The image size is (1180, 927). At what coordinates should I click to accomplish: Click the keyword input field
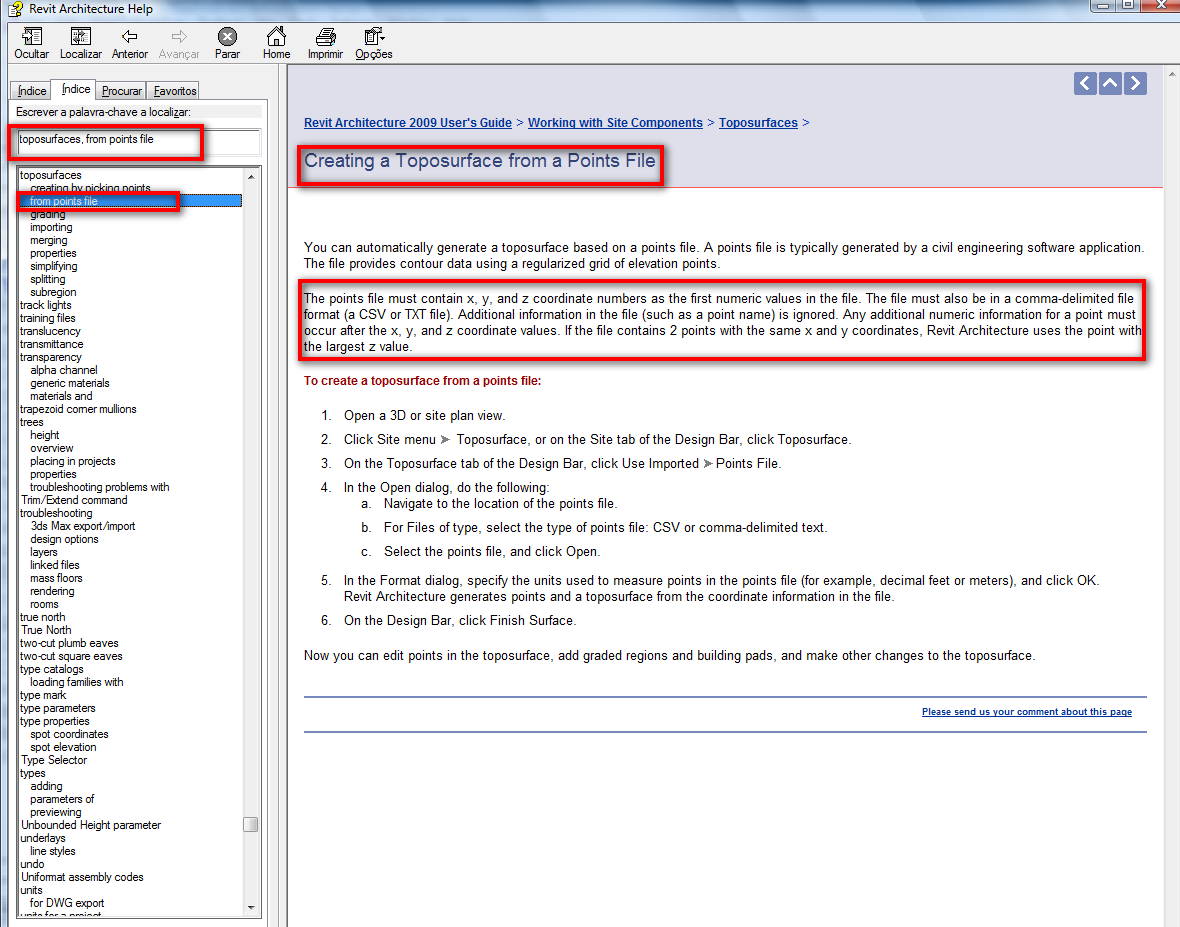[139, 141]
